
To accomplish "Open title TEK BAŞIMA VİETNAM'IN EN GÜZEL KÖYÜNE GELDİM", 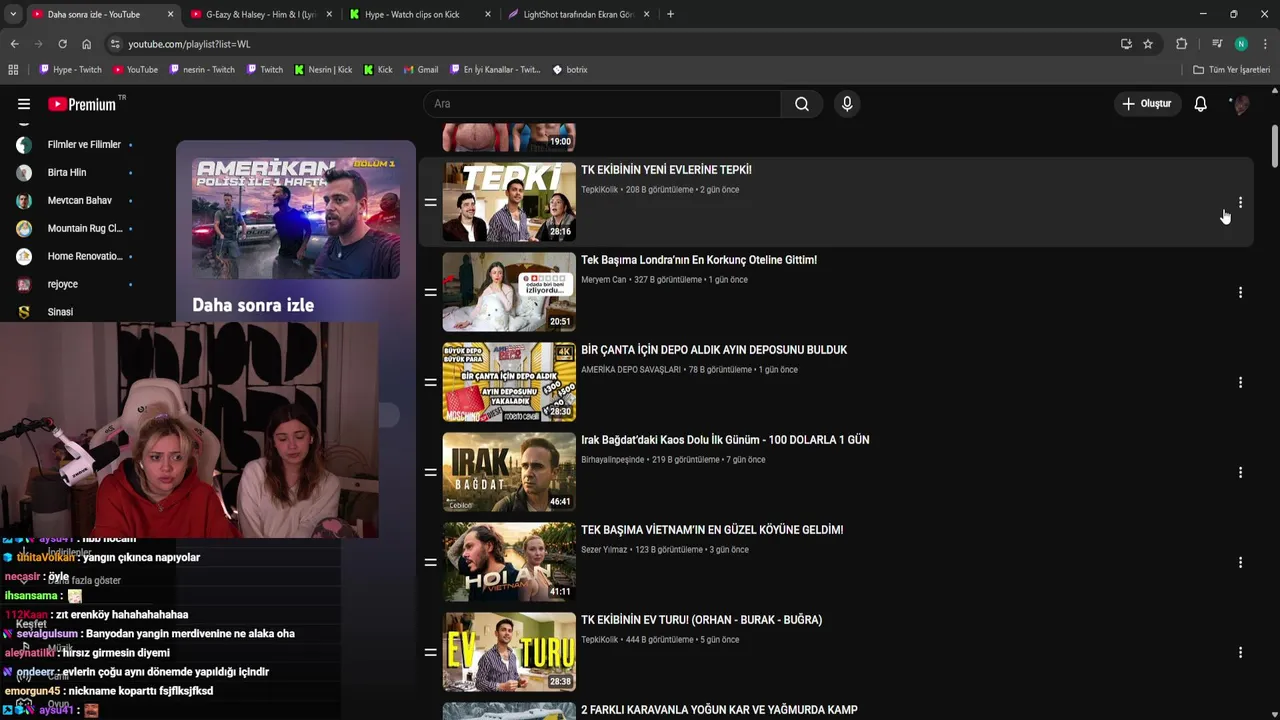I will 712,530.
